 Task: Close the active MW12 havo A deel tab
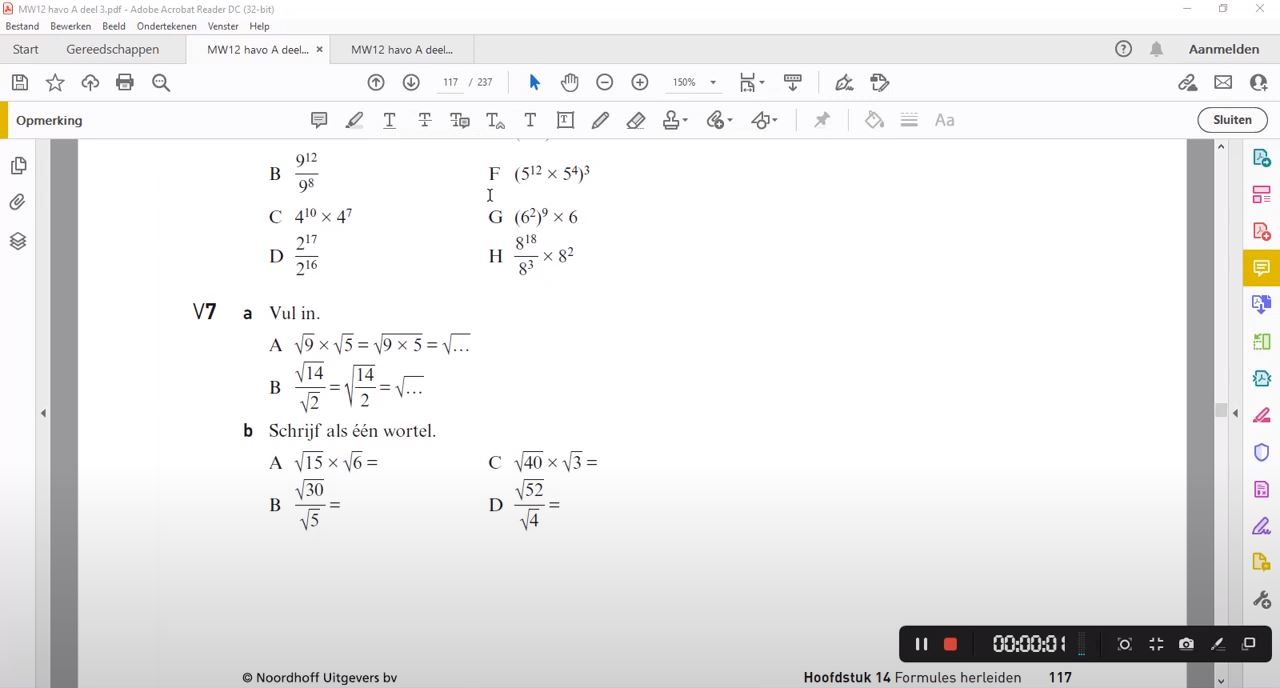pyautogui.click(x=320, y=49)
